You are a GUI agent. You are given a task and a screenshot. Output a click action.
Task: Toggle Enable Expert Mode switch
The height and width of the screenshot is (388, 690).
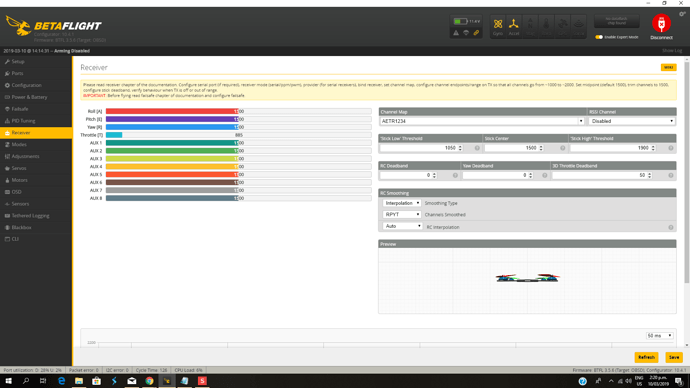599,37
